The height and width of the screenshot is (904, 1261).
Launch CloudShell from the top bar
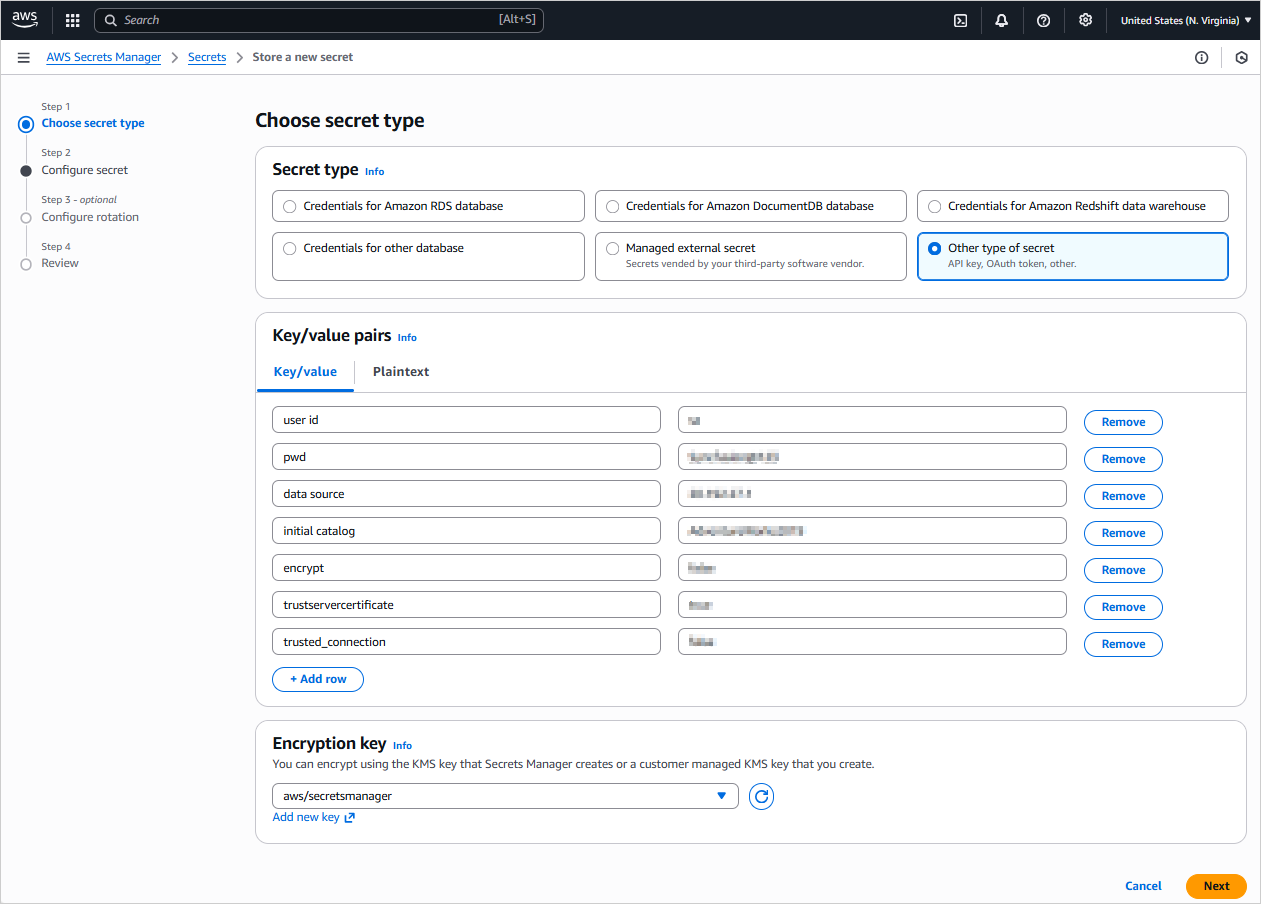[960, 20]
